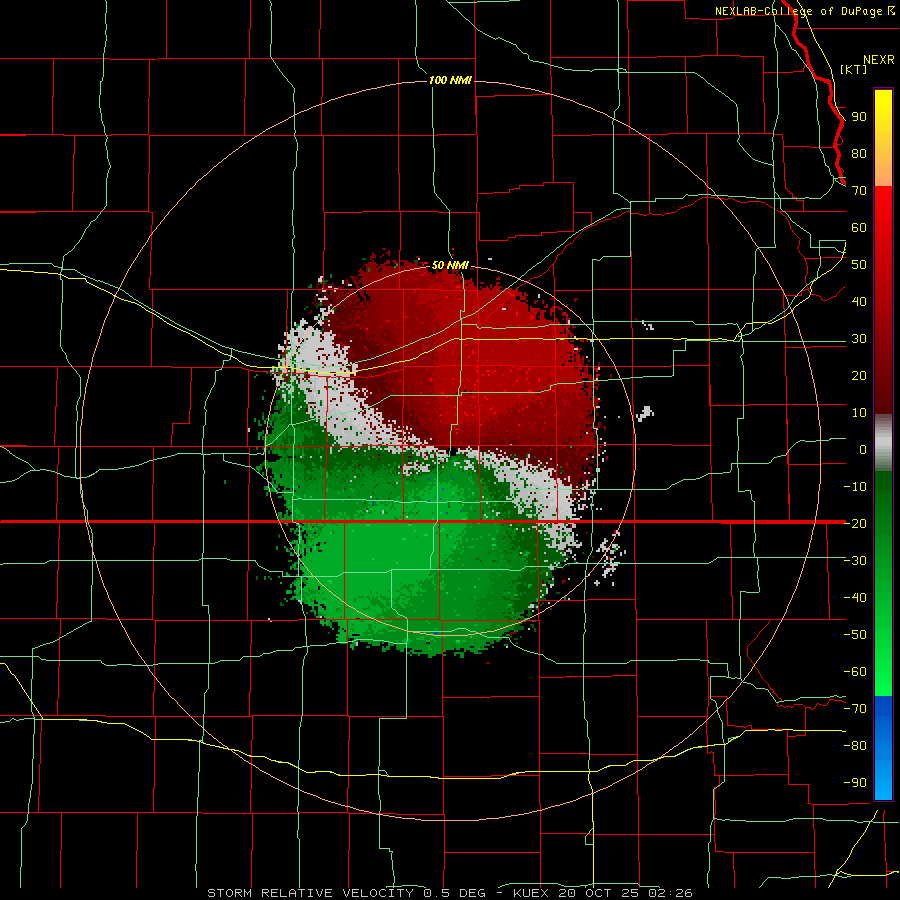Click the 40 value on velocity scale
This screenshot has width=900, height=900.
[x=859, y=301]
